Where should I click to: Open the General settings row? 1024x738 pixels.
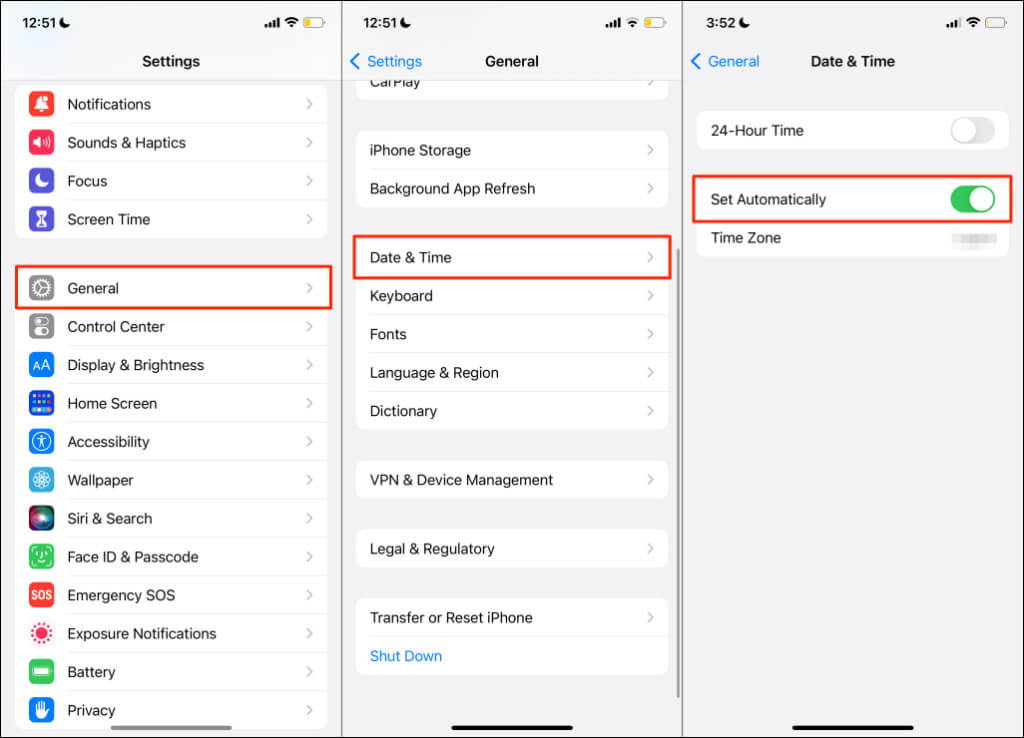(174, 287)
